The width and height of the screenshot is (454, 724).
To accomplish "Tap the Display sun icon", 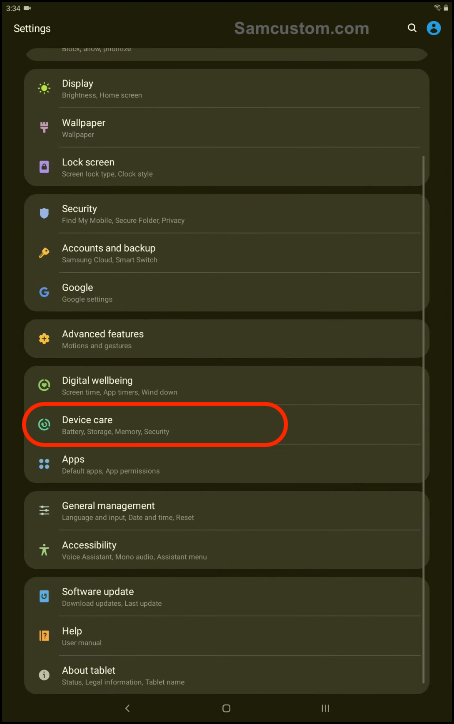I will 44,88.
